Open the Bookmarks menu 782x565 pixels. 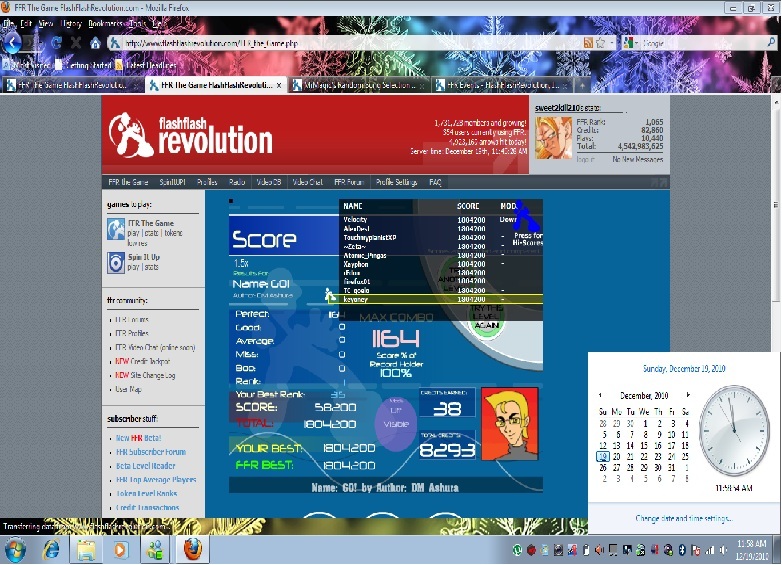tap(105, 23)
